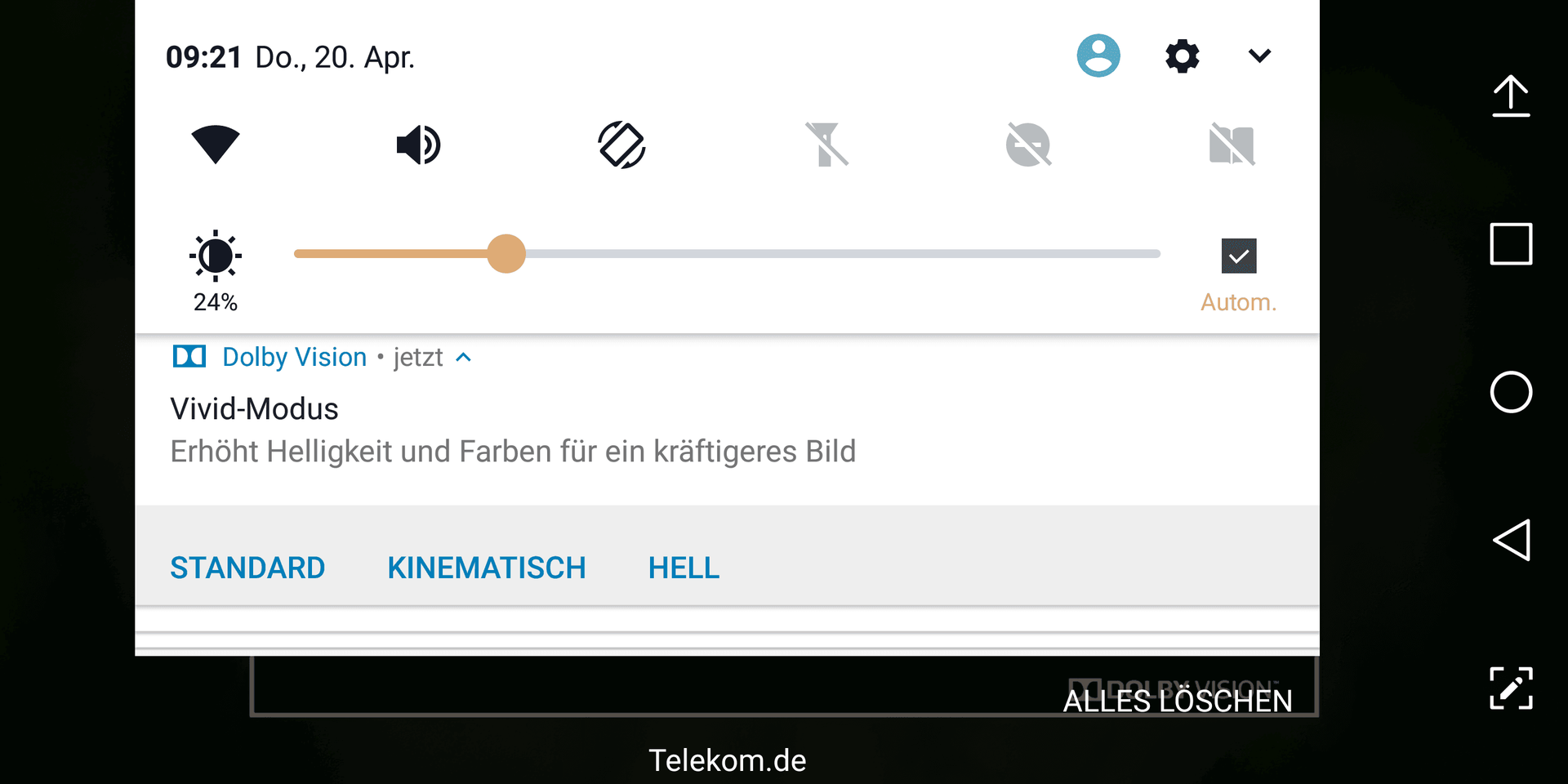Open the user account icon
Screen dimensions: 1568x784
(1098, 56)
